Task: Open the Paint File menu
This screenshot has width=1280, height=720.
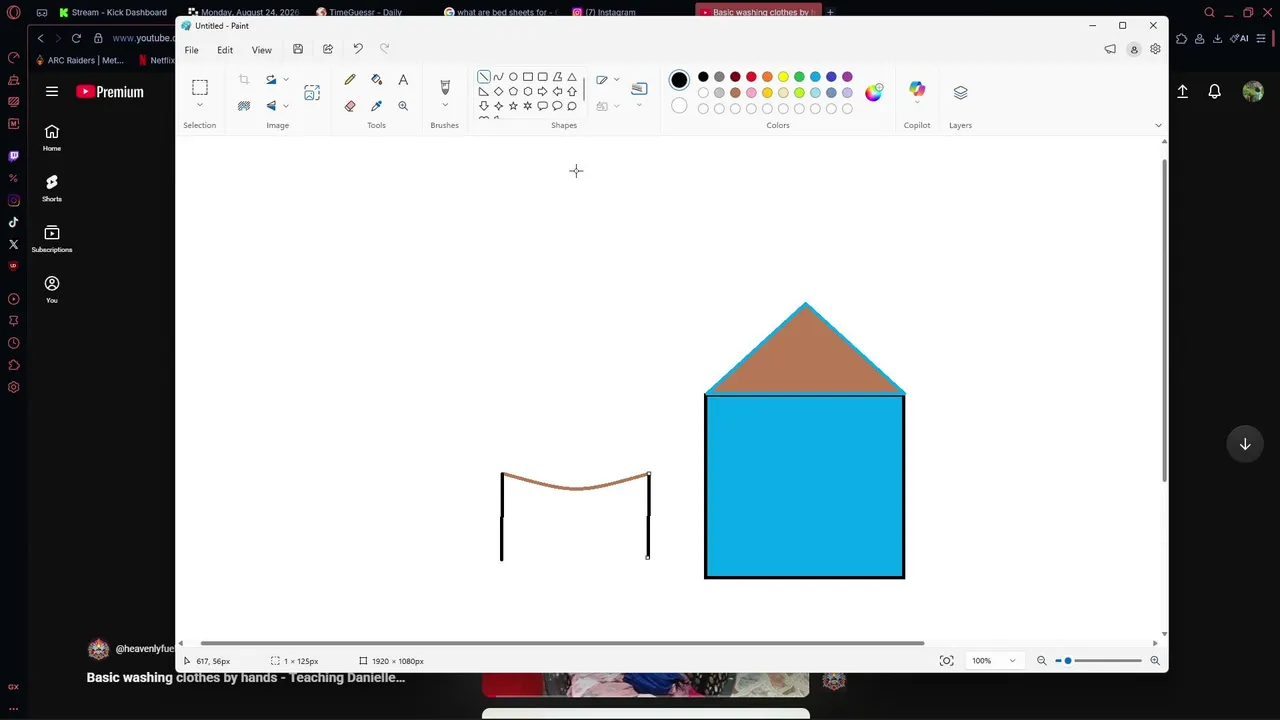Action: [191, 50]
